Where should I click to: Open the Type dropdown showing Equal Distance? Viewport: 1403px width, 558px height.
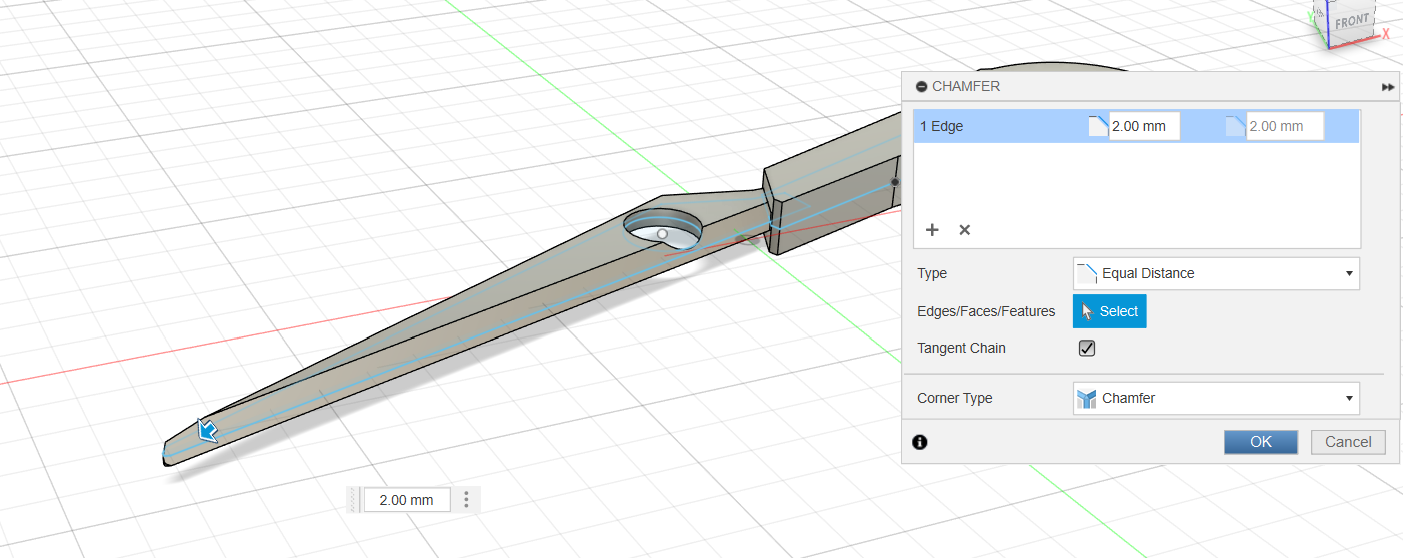(x=1216, y=273)
